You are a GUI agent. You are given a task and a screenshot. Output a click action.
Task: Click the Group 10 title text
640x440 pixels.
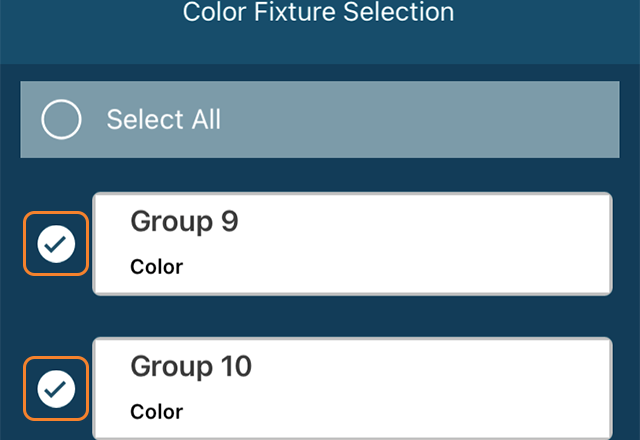pyautogui.click(x=191, y=367)
